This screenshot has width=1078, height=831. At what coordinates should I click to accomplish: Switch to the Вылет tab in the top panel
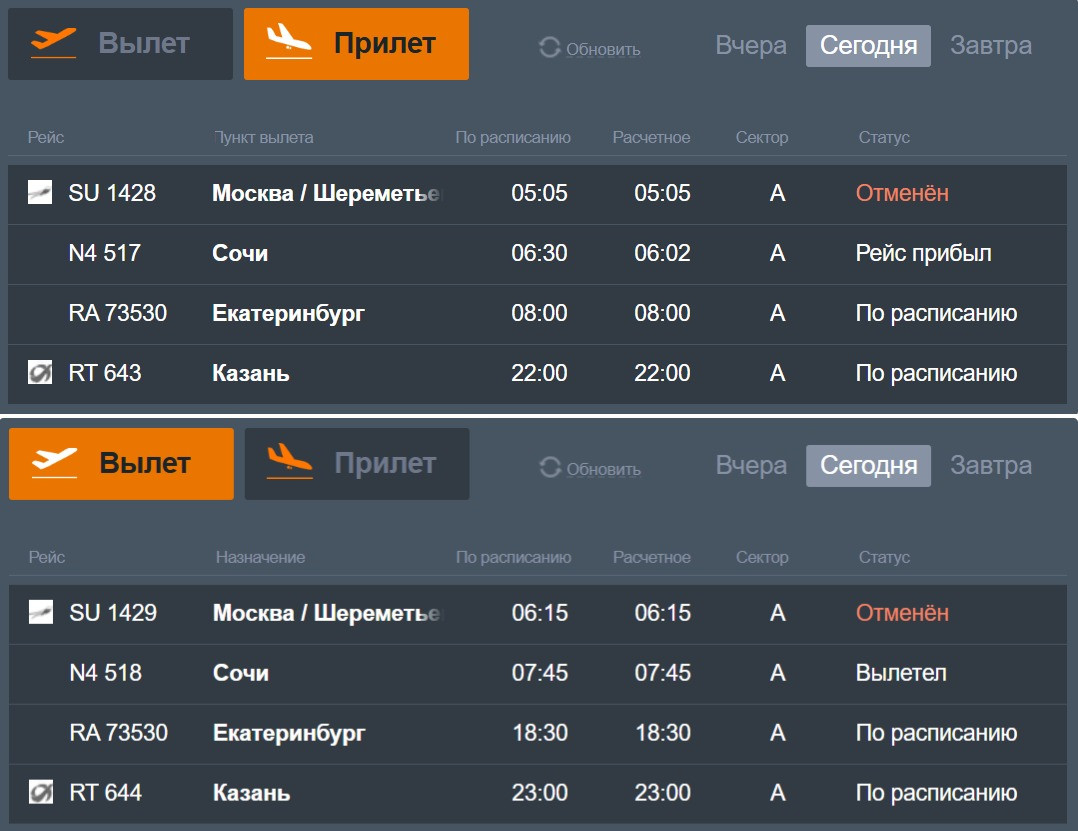(120, 44)
